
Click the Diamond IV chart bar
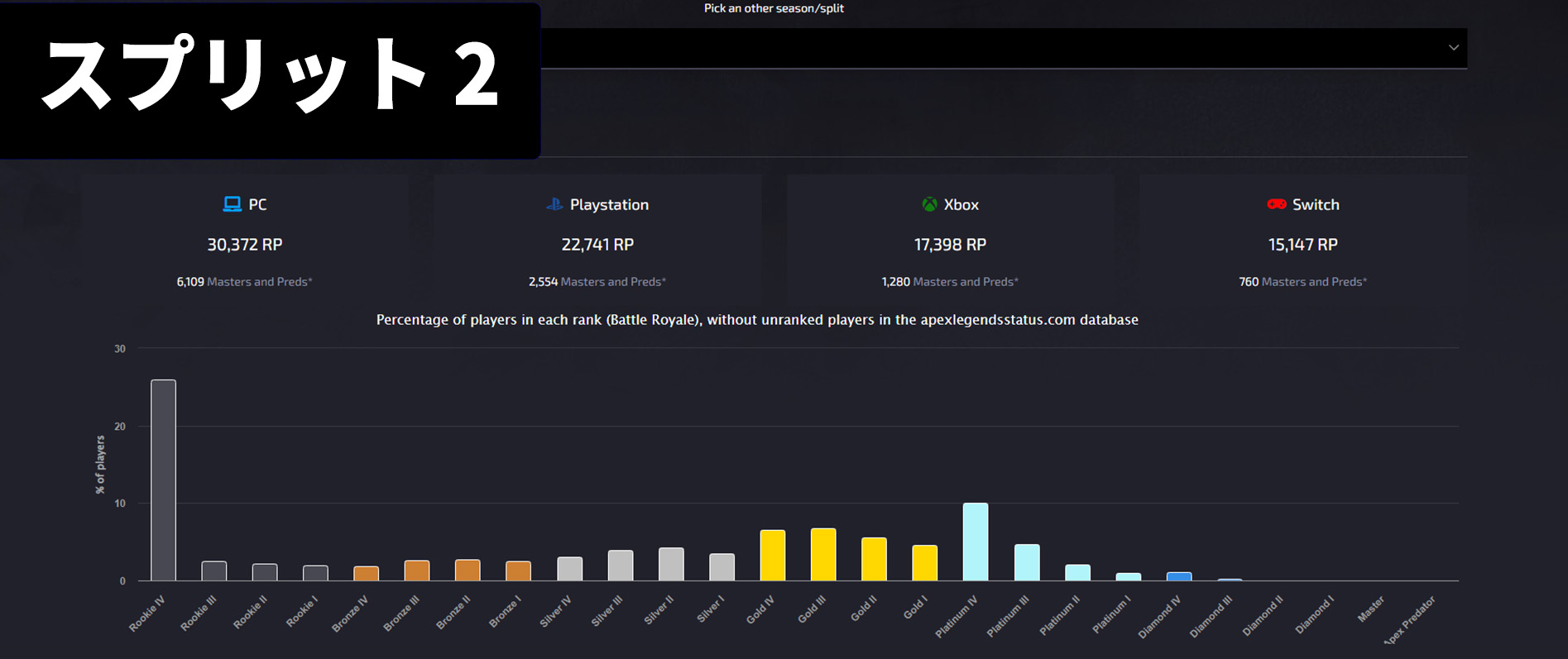[1179, 576]
